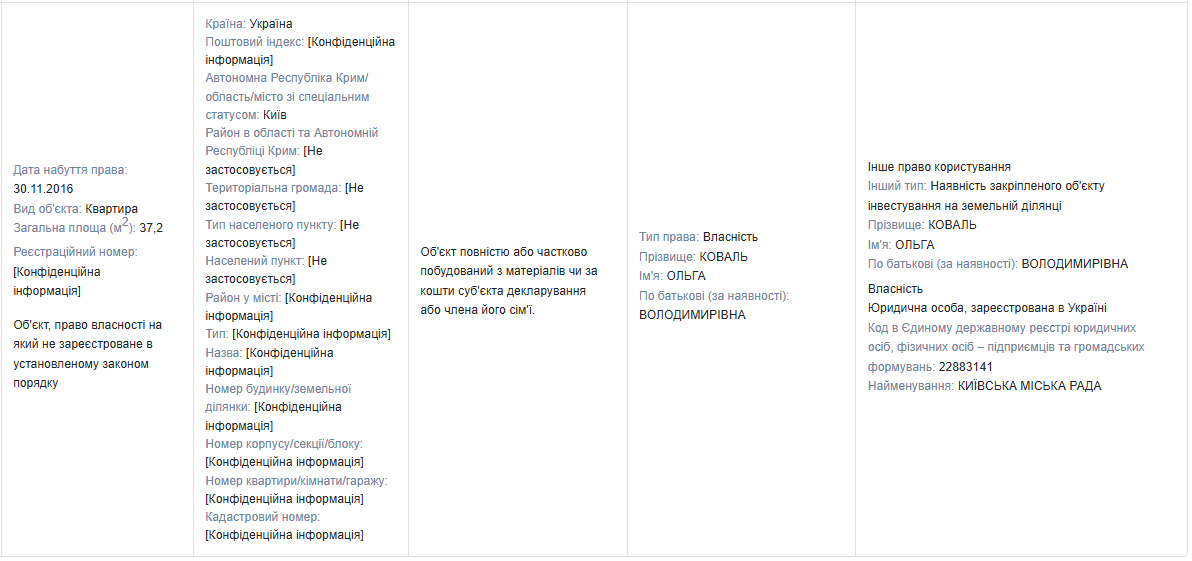Click the "Реєстраційний номер" label
Screen dimensions: 1192x561
(75, 252)
